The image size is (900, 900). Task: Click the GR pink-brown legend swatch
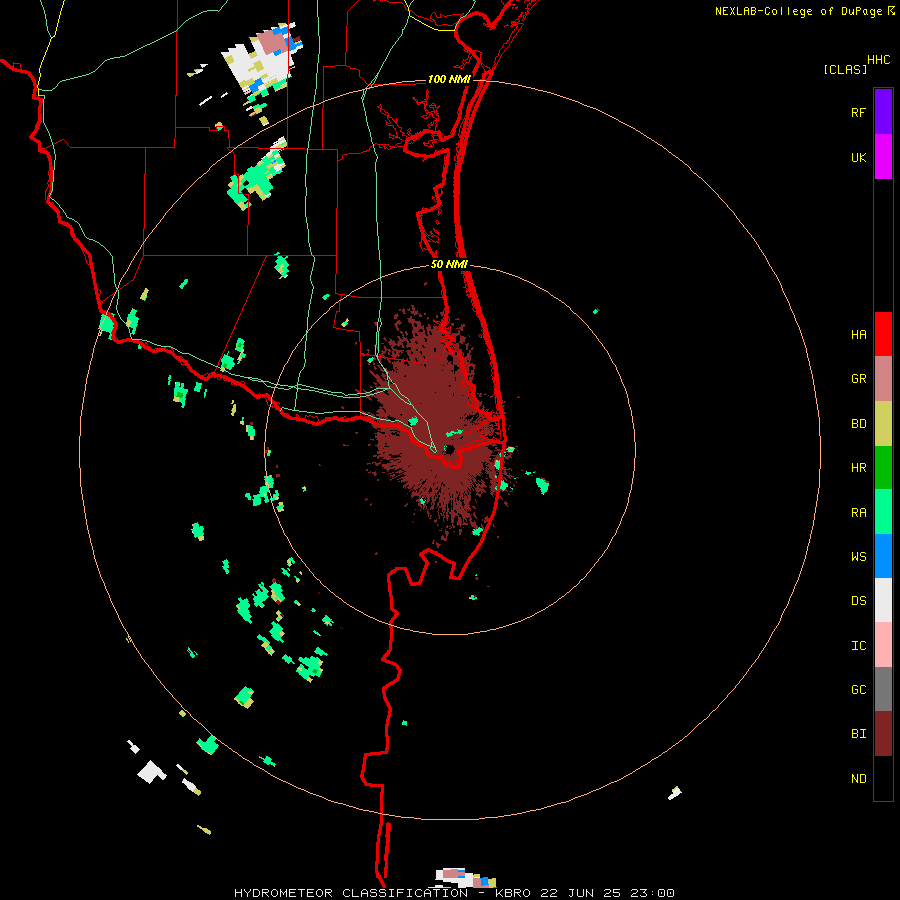(883, 379)
